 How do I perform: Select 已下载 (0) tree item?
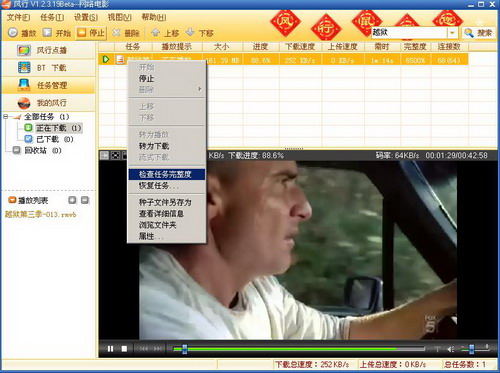(x=55, y=139)
